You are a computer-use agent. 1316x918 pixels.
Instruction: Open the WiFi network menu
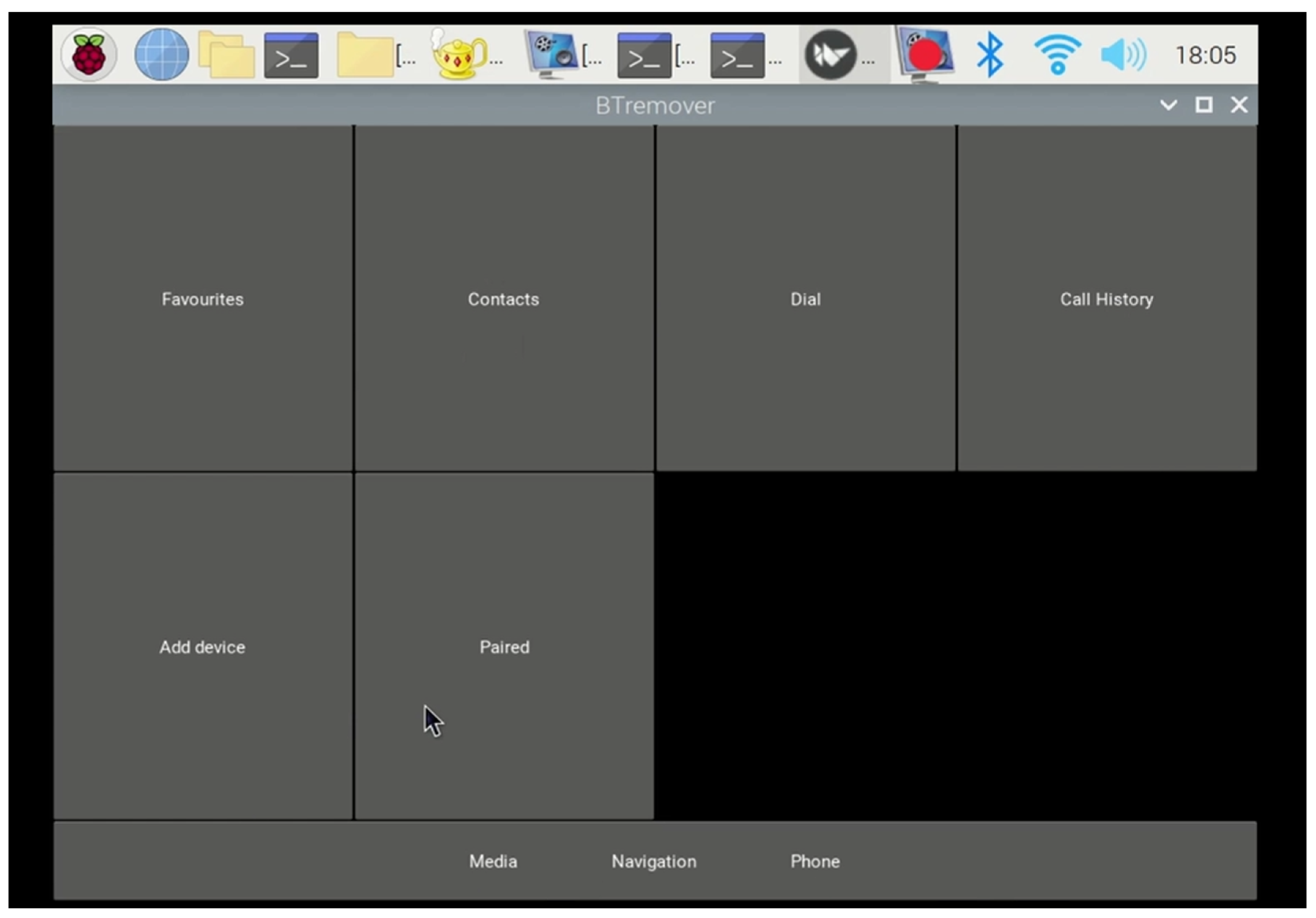point(1057,55)
